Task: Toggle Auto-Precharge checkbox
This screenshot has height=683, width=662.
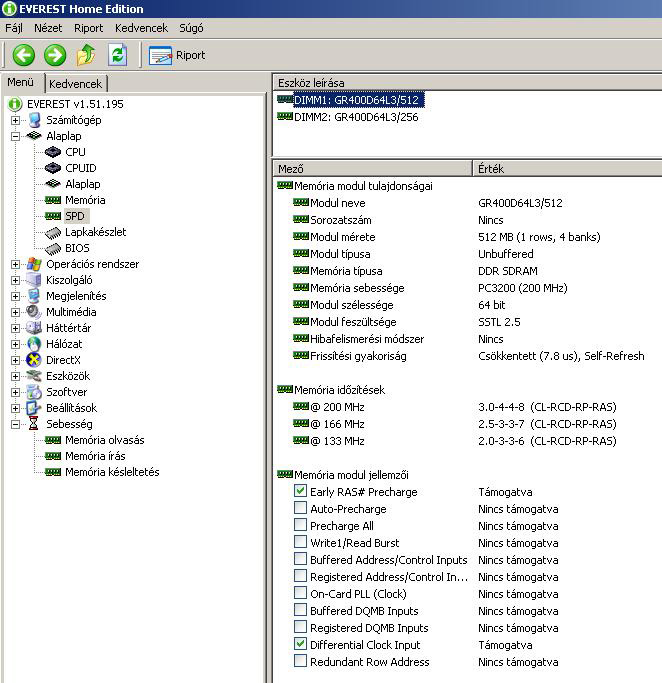Action: (x=300, y=507)
